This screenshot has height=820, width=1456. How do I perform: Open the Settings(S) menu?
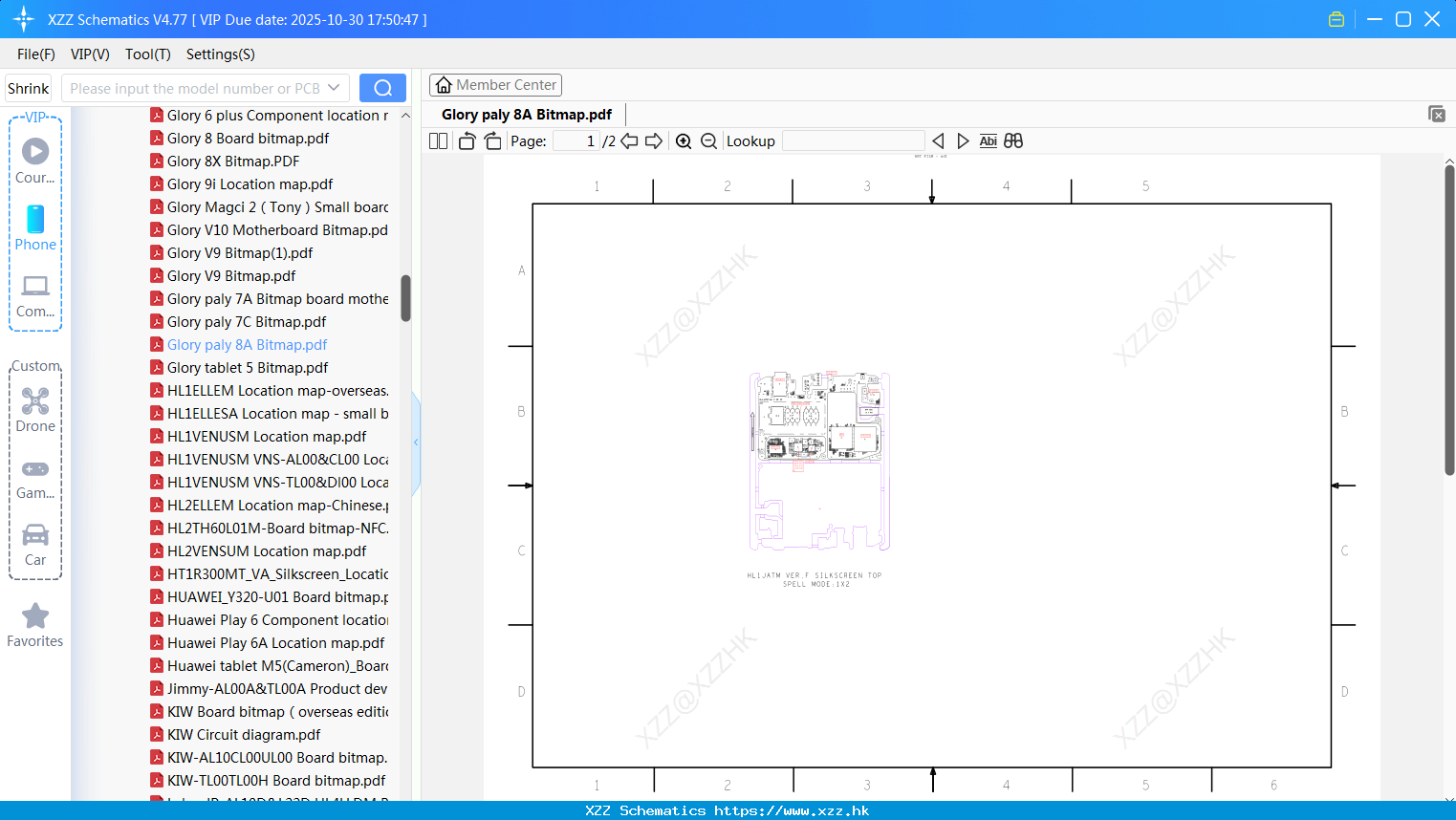coord(221,54)
